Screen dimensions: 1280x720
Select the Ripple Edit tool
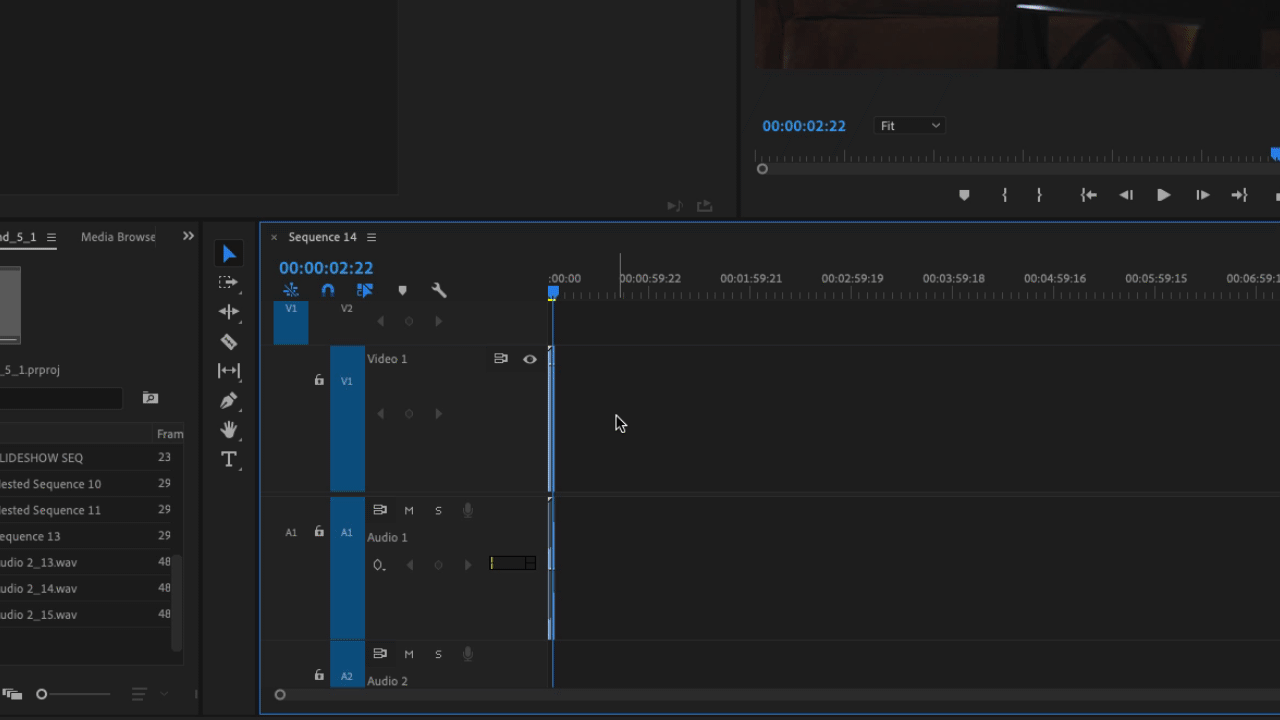pyautogui.click(x=229, y=311)
